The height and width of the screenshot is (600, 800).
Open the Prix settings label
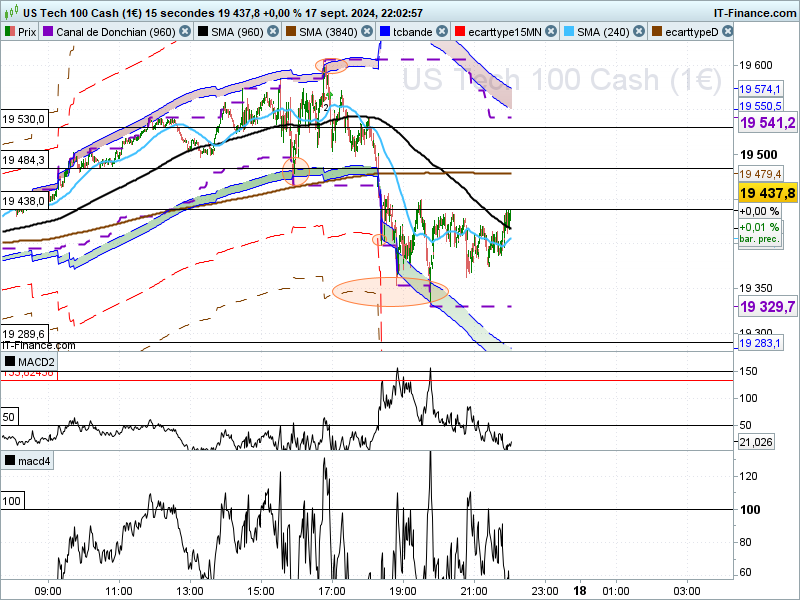point(27,32)
